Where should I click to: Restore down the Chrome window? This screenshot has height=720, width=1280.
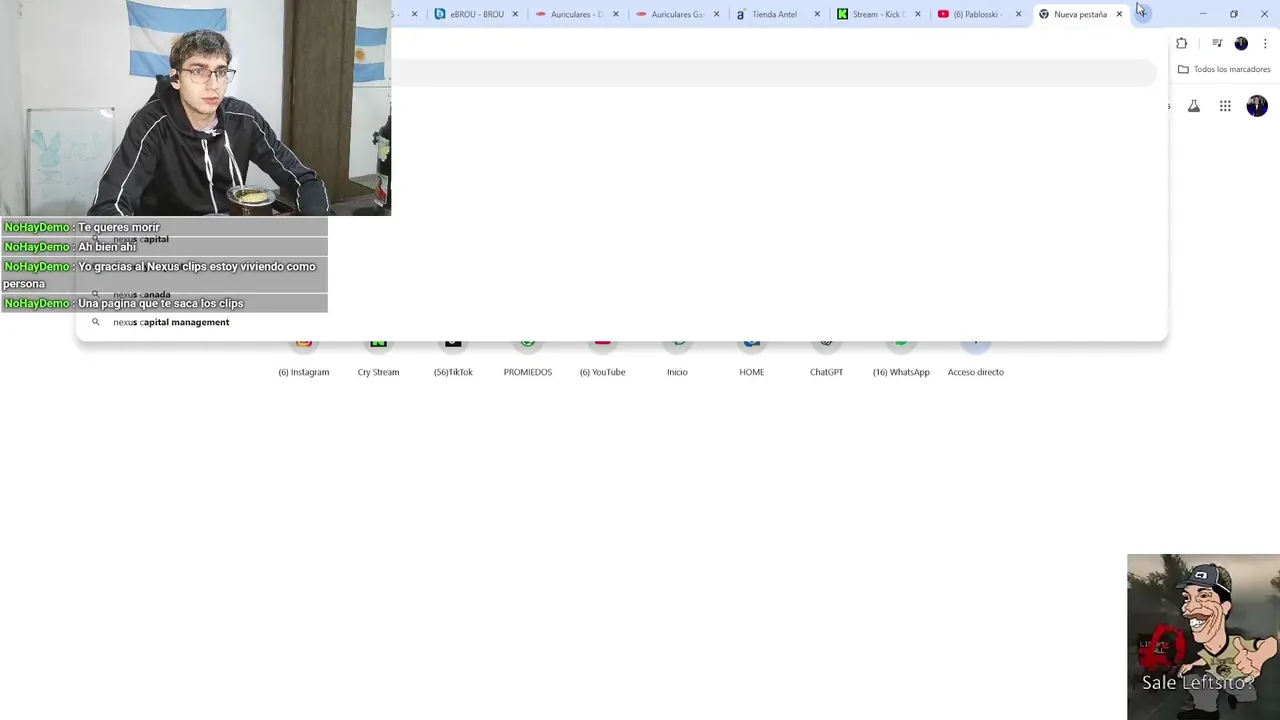[1234, 14]
